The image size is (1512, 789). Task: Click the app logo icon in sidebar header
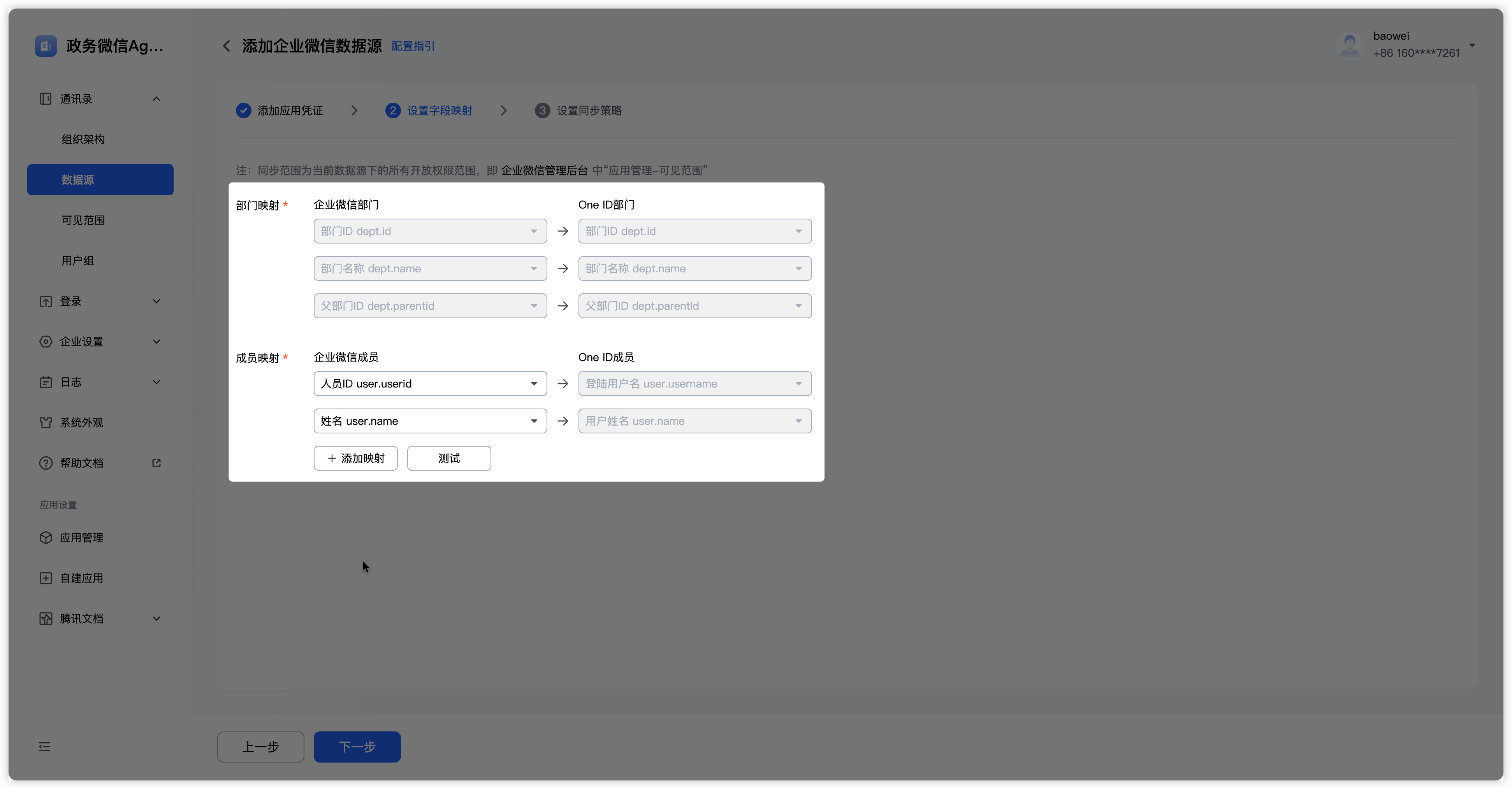tap(46, 46)
